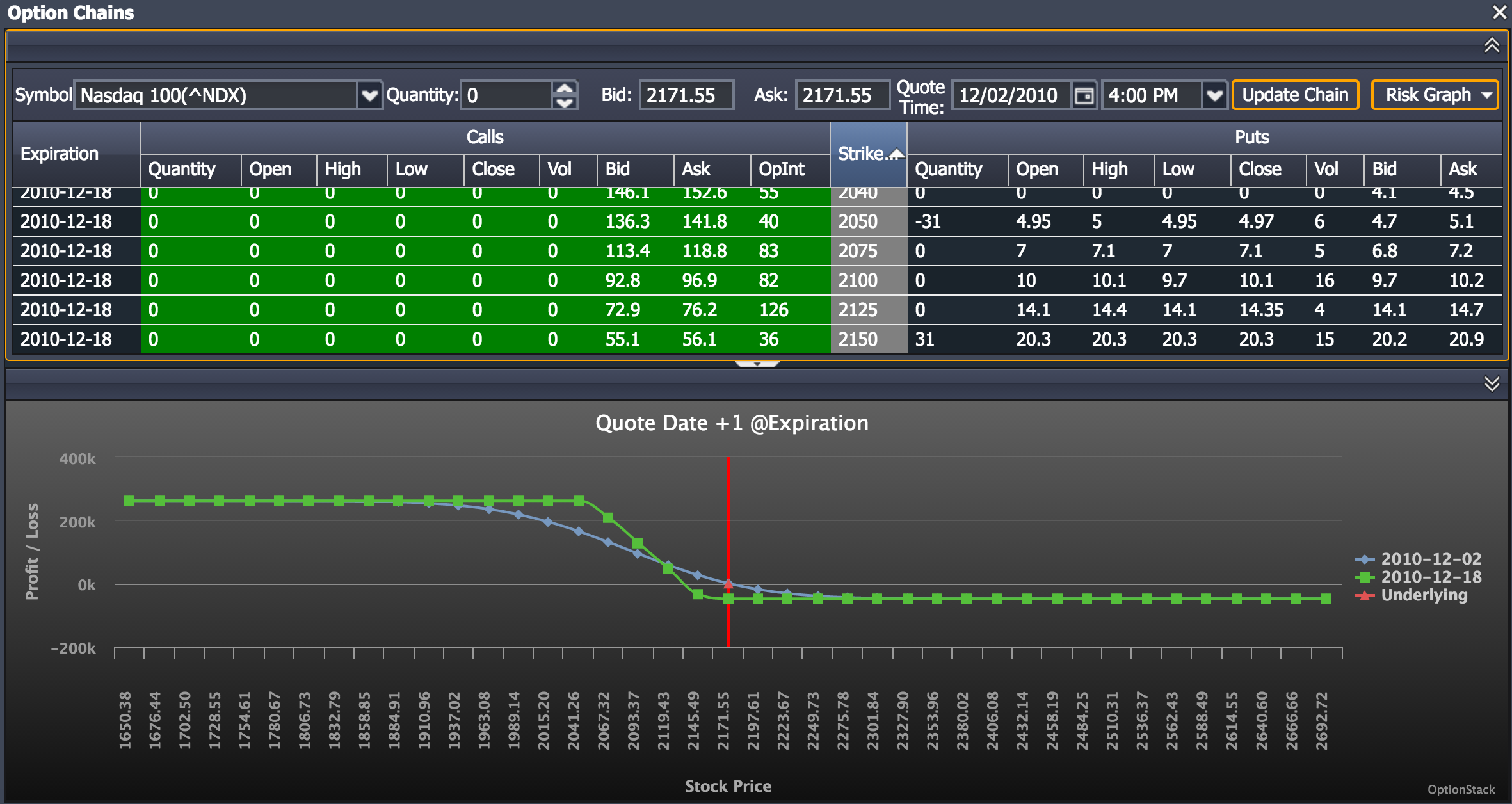Sort by Puts Vol column header
This screenshot has height=804, width=1512.
[x=1335, y=170]
